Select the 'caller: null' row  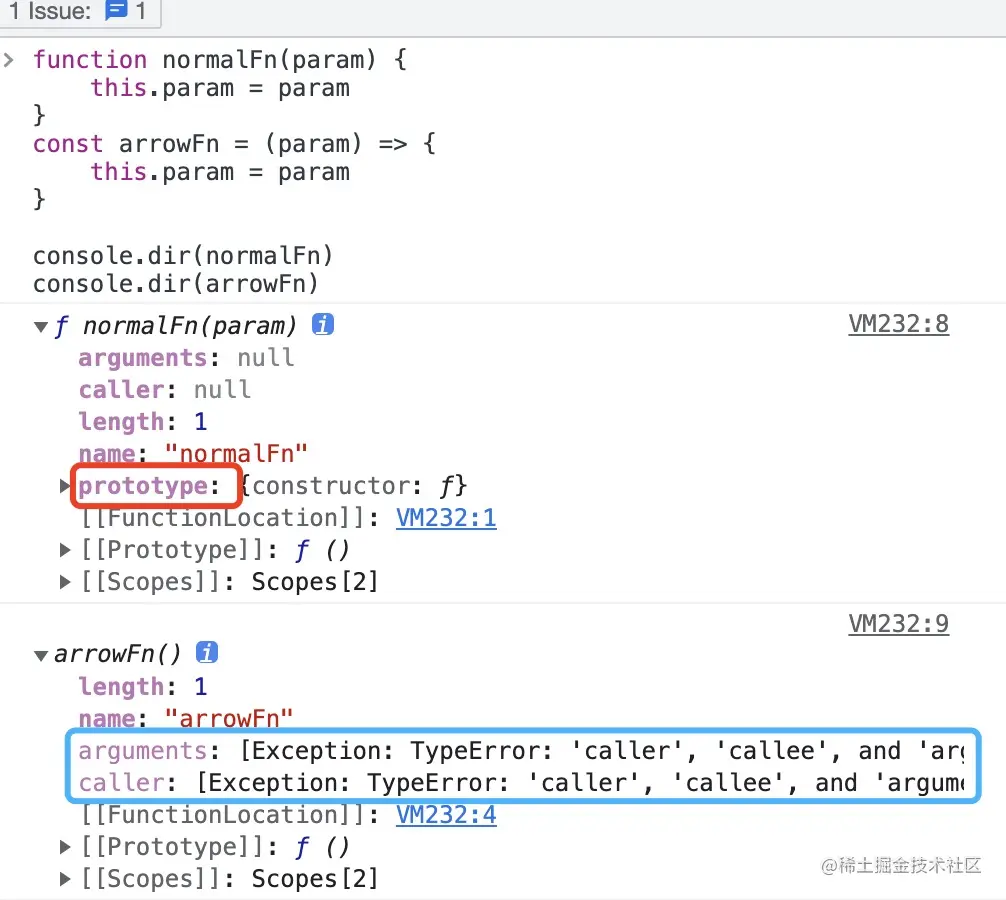tap(164, 390)
